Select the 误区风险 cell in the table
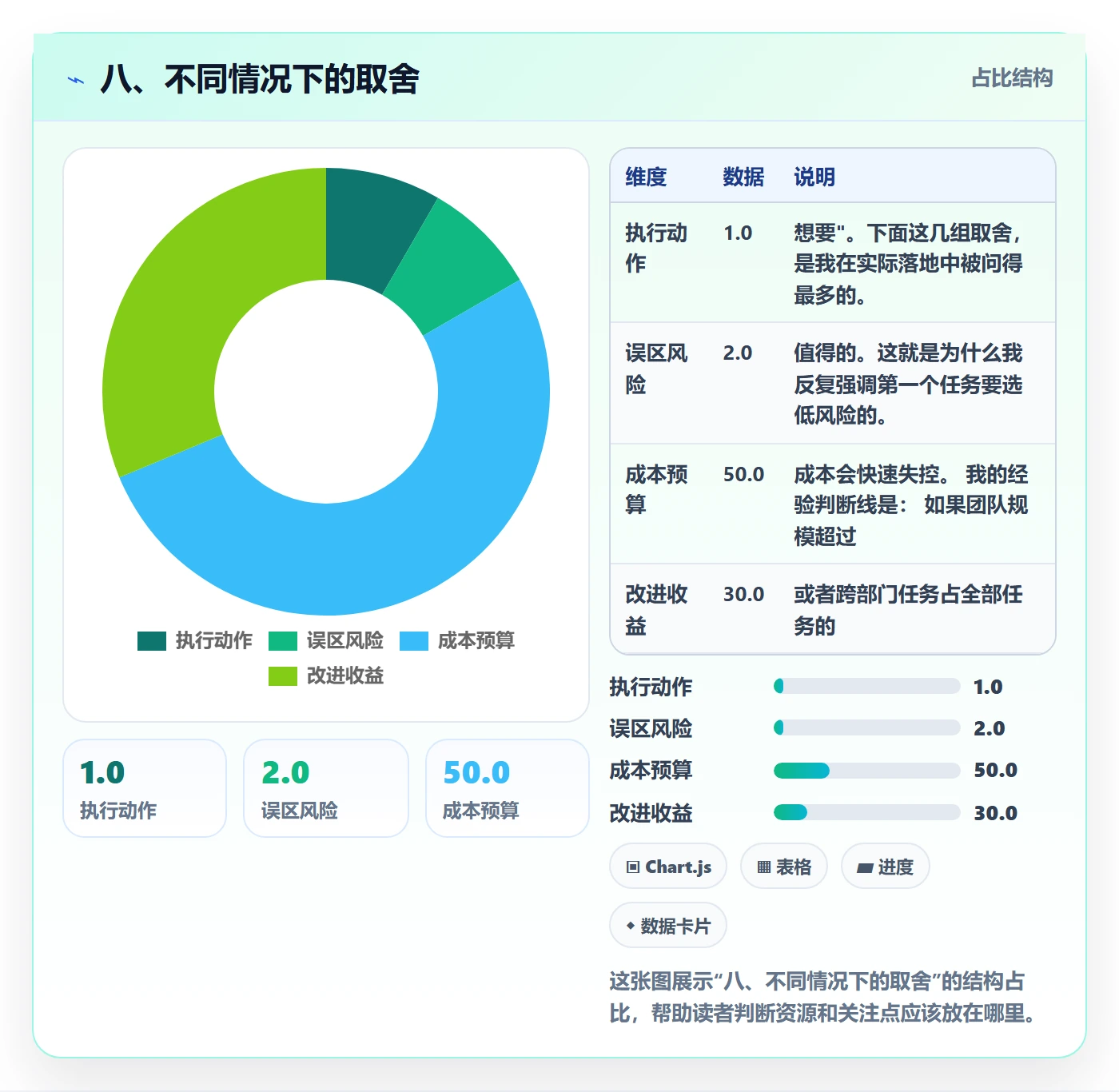 [x=659, y=384]
